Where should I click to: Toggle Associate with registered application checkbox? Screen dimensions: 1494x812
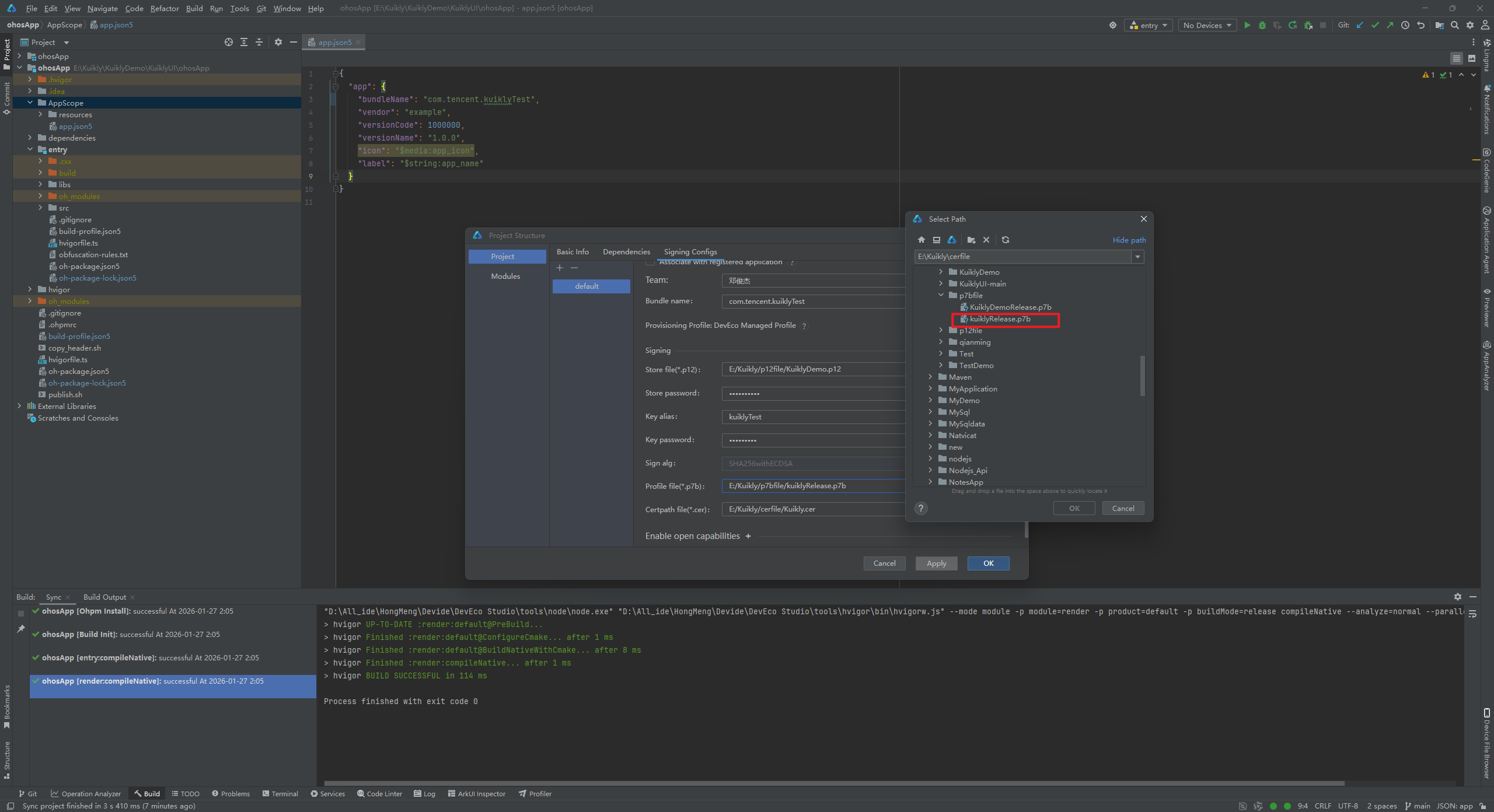650,262
